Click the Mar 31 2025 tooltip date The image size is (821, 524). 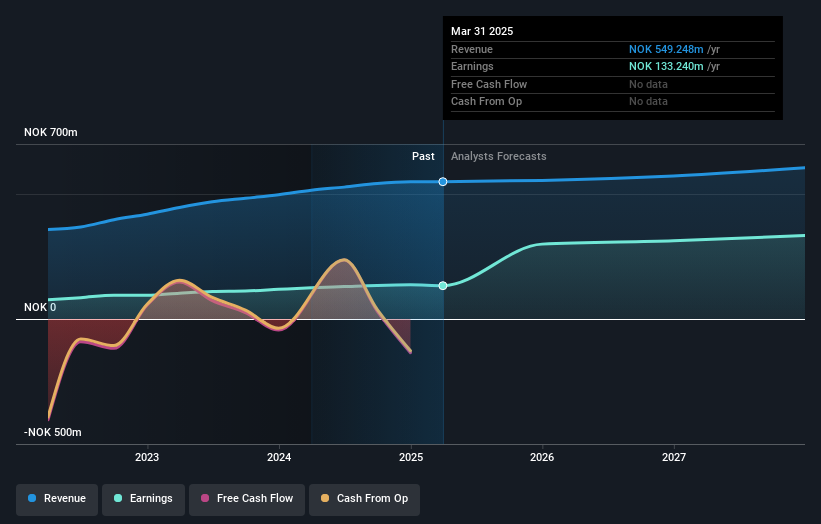coord(482,31)
